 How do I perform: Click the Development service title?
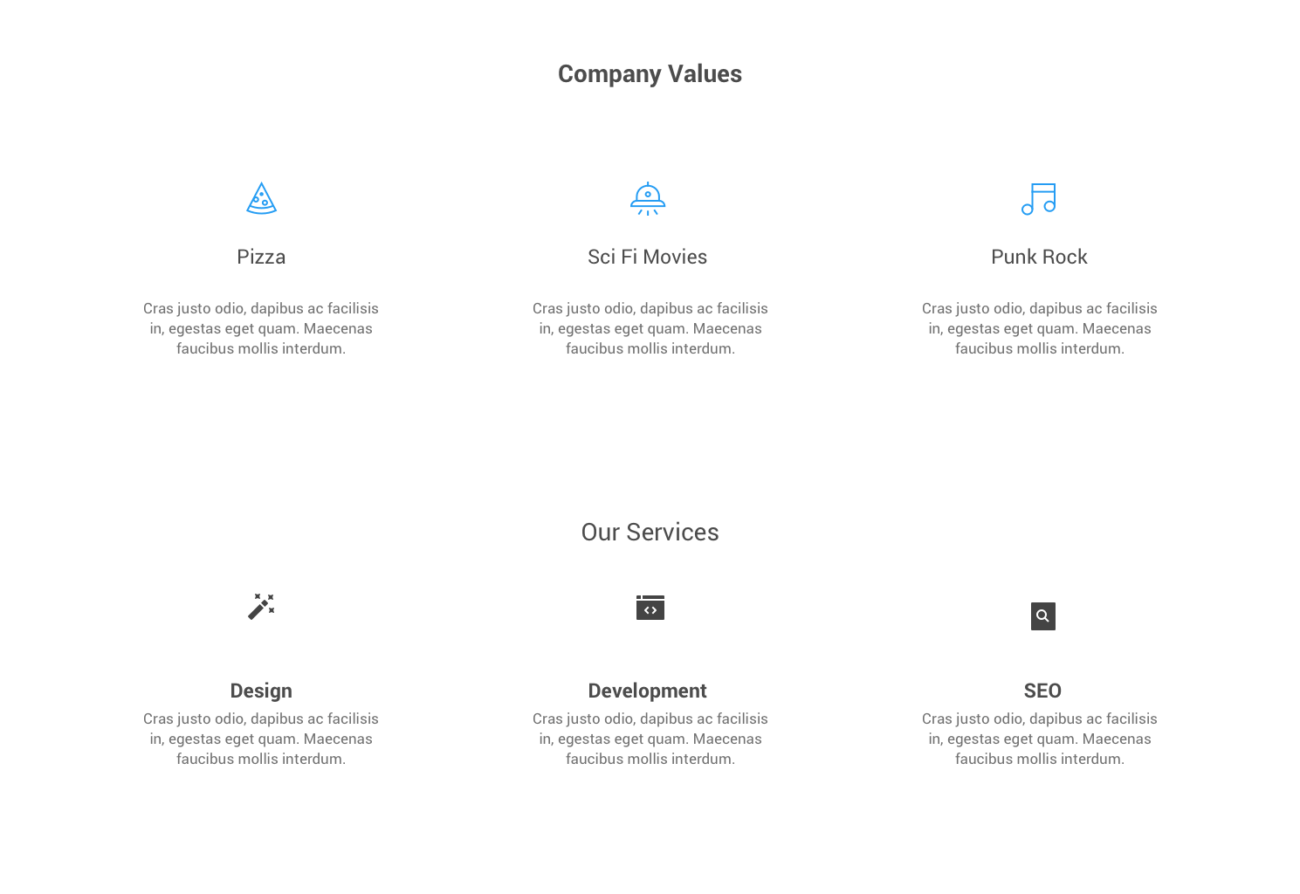coord(647,690)
